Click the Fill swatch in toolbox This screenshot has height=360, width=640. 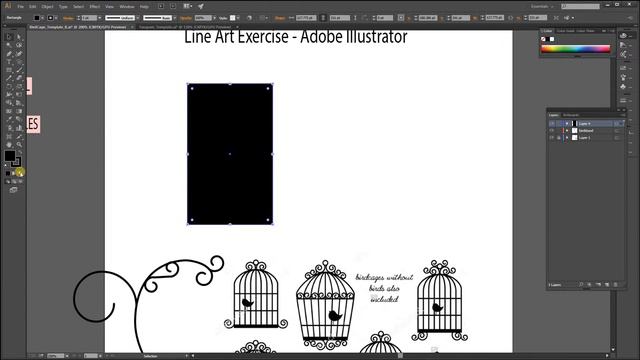[10, 156]
